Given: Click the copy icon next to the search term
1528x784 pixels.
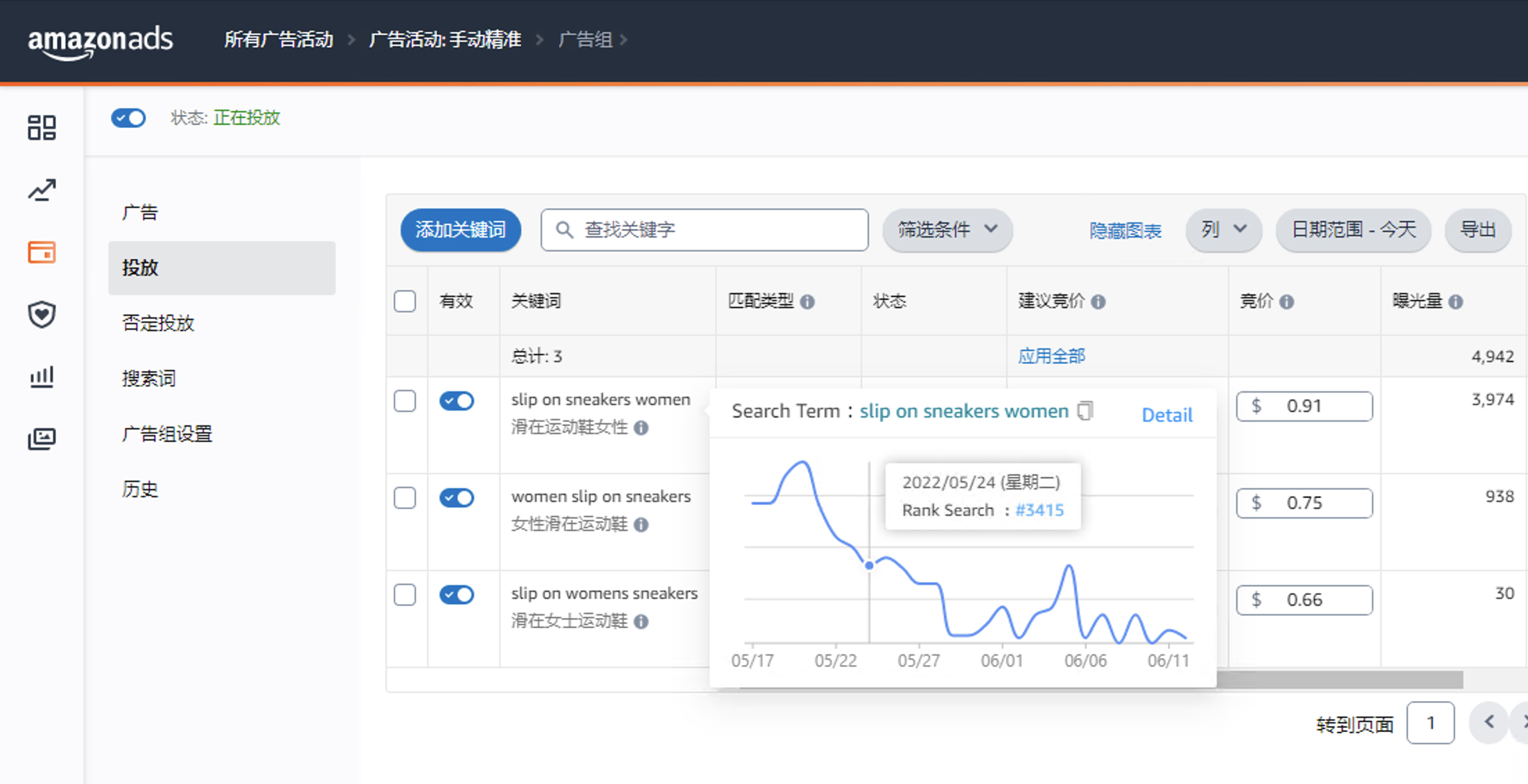Looking at the screenshot, I should pos(1085,410).
